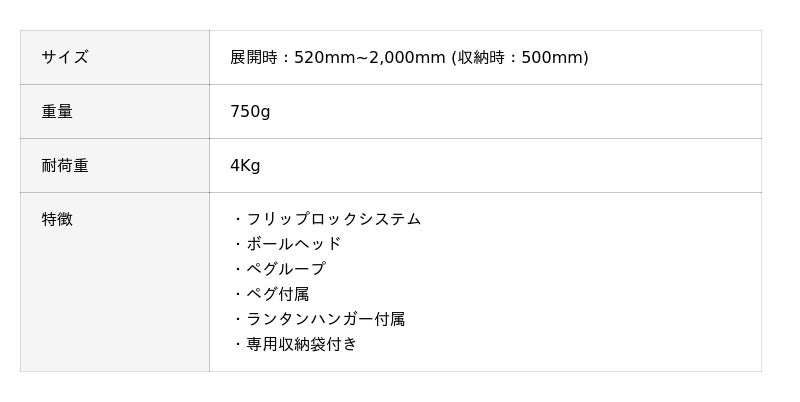The image size is (800, 402).
Task: Click the 500mm storage length value
Action: point(552,57)
